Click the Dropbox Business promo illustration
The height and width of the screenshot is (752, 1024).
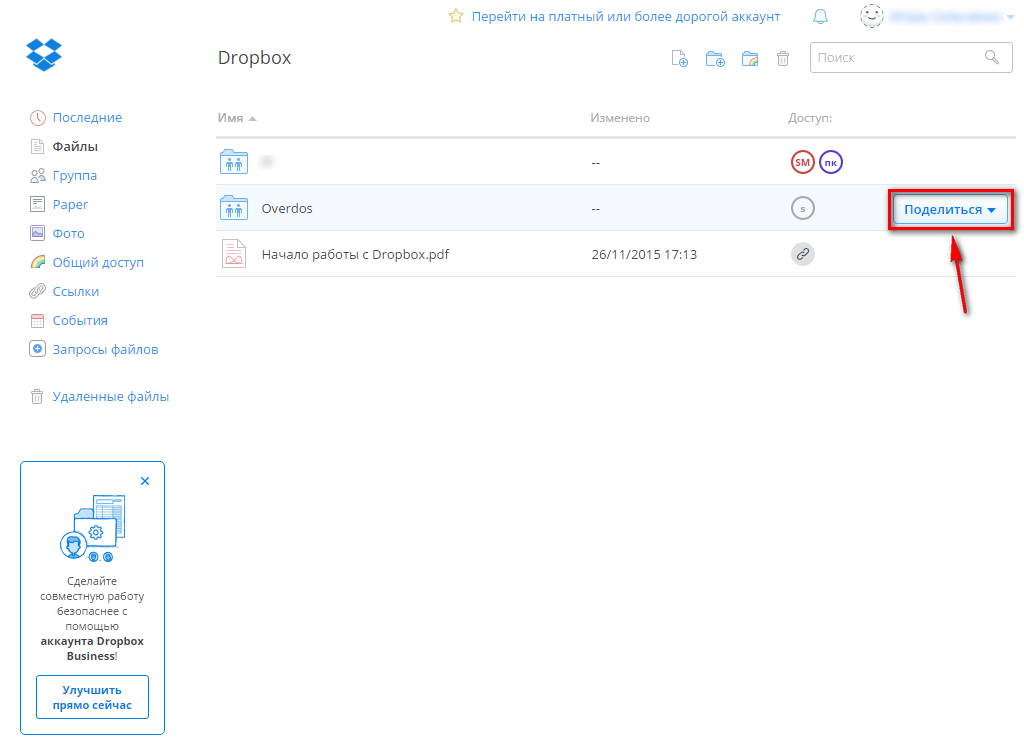click(92, 528)
